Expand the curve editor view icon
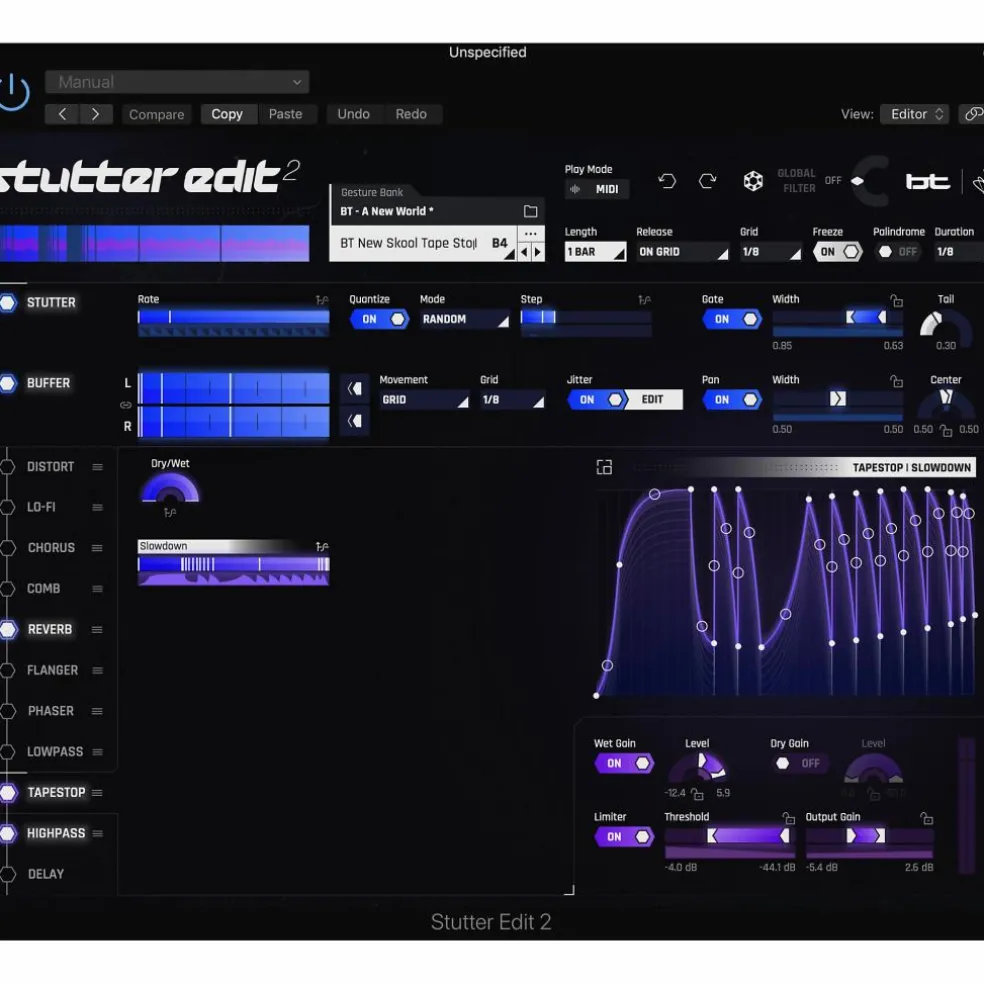 click(604, 467)
